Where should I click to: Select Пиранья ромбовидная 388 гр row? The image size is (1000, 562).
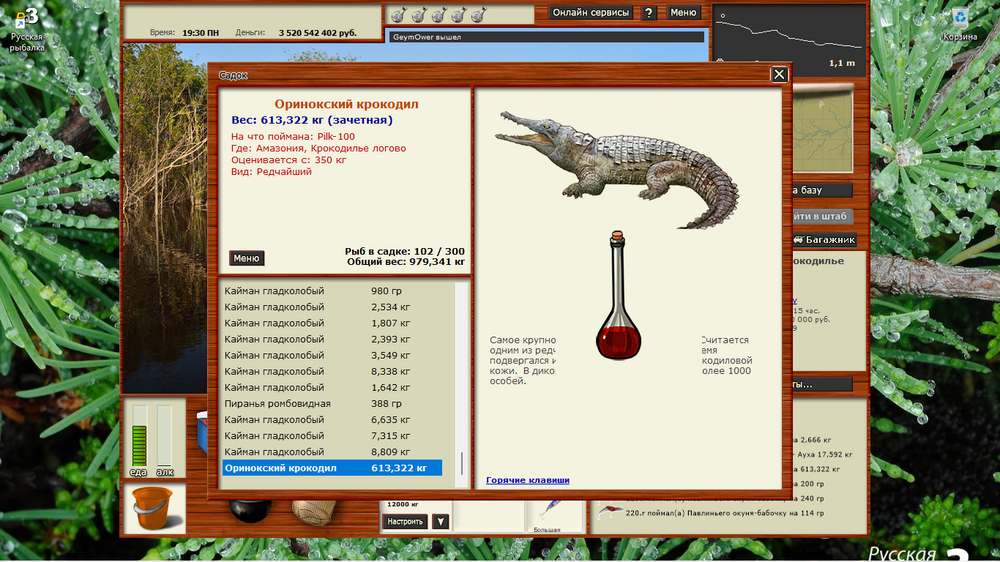[332, 403]
